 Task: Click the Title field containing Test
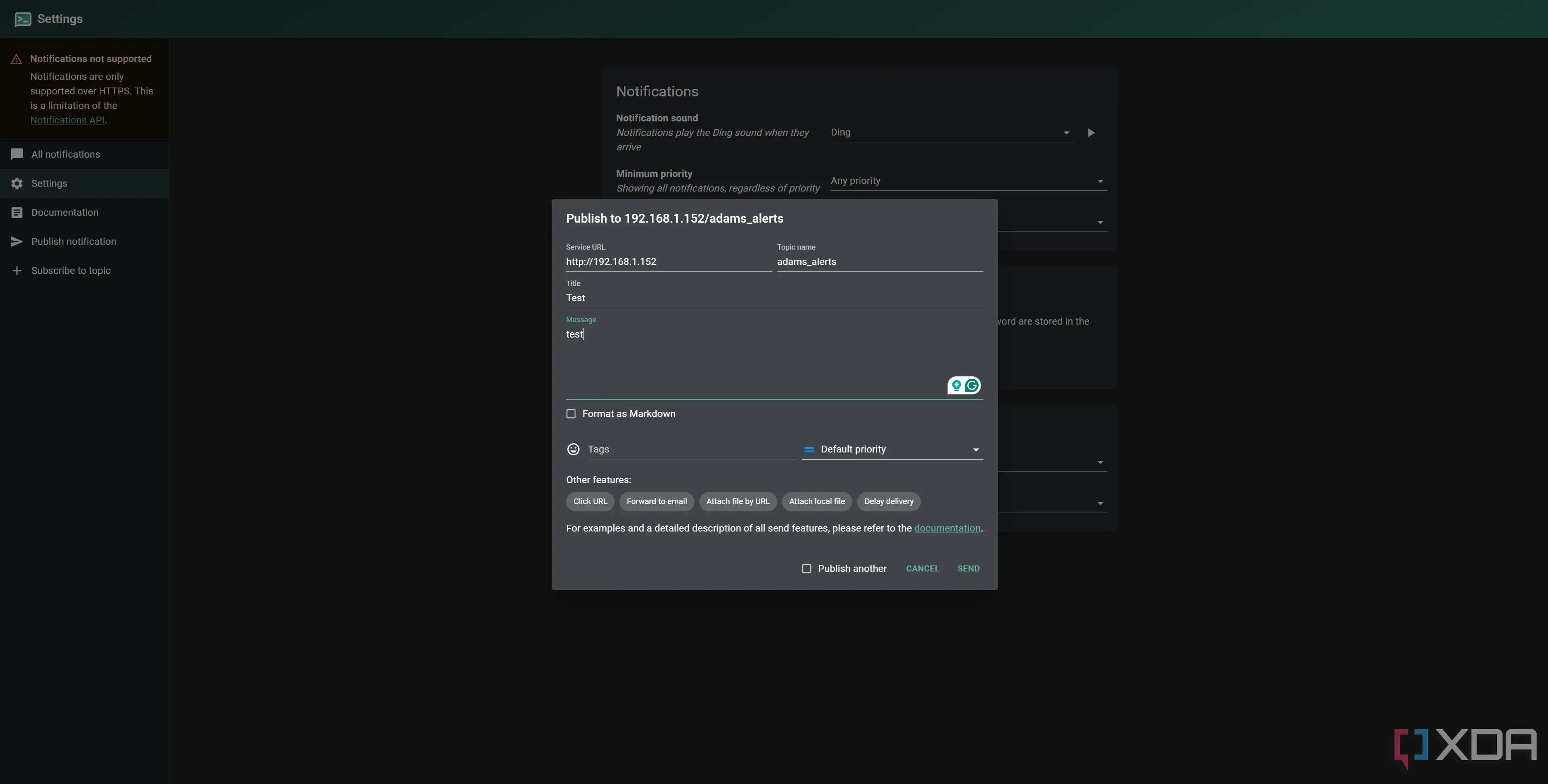[774, 298]
